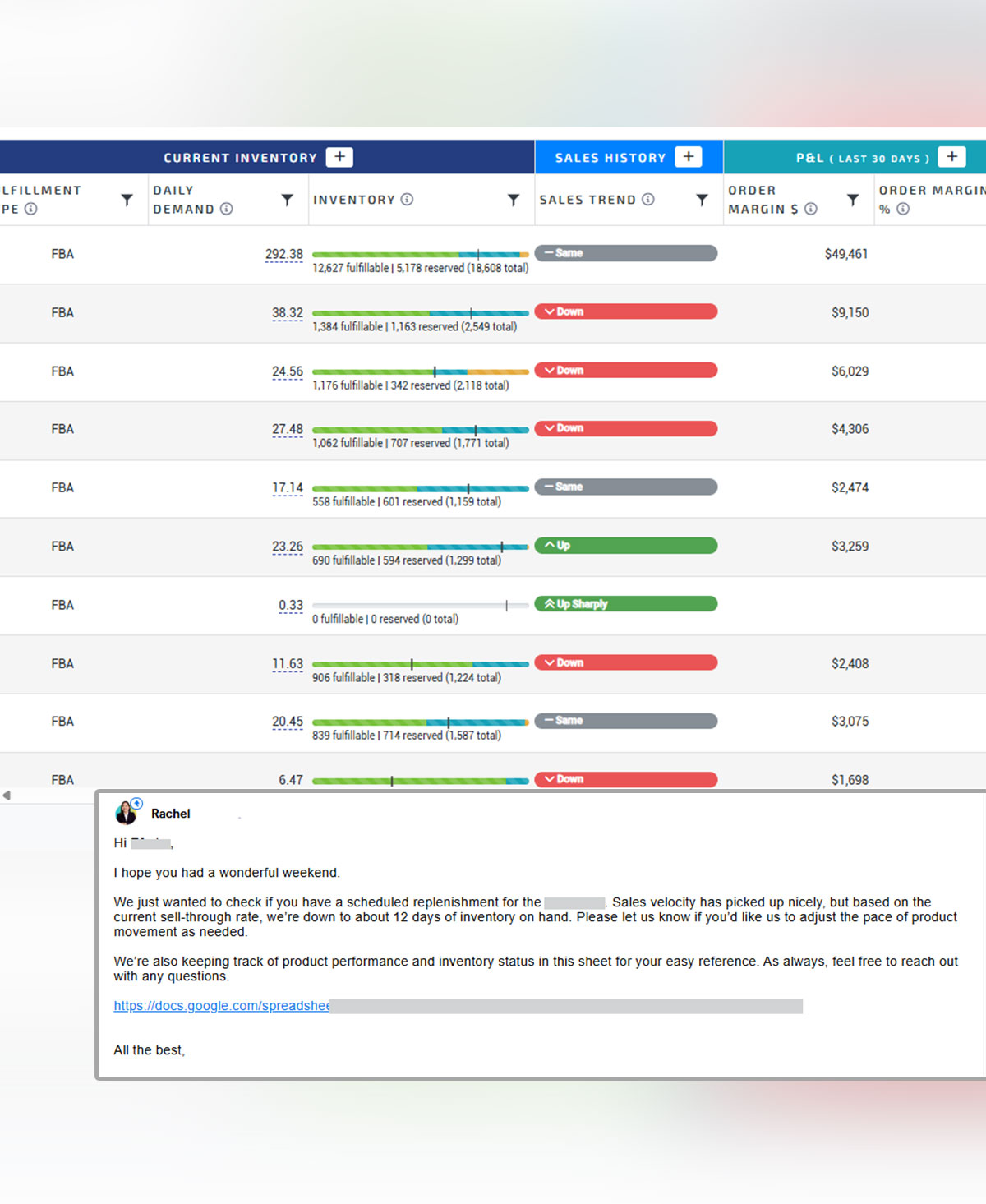Filter the Fulfillment Type column
The height and width of the screenshot is (1204, 986).
coord(127,200)
